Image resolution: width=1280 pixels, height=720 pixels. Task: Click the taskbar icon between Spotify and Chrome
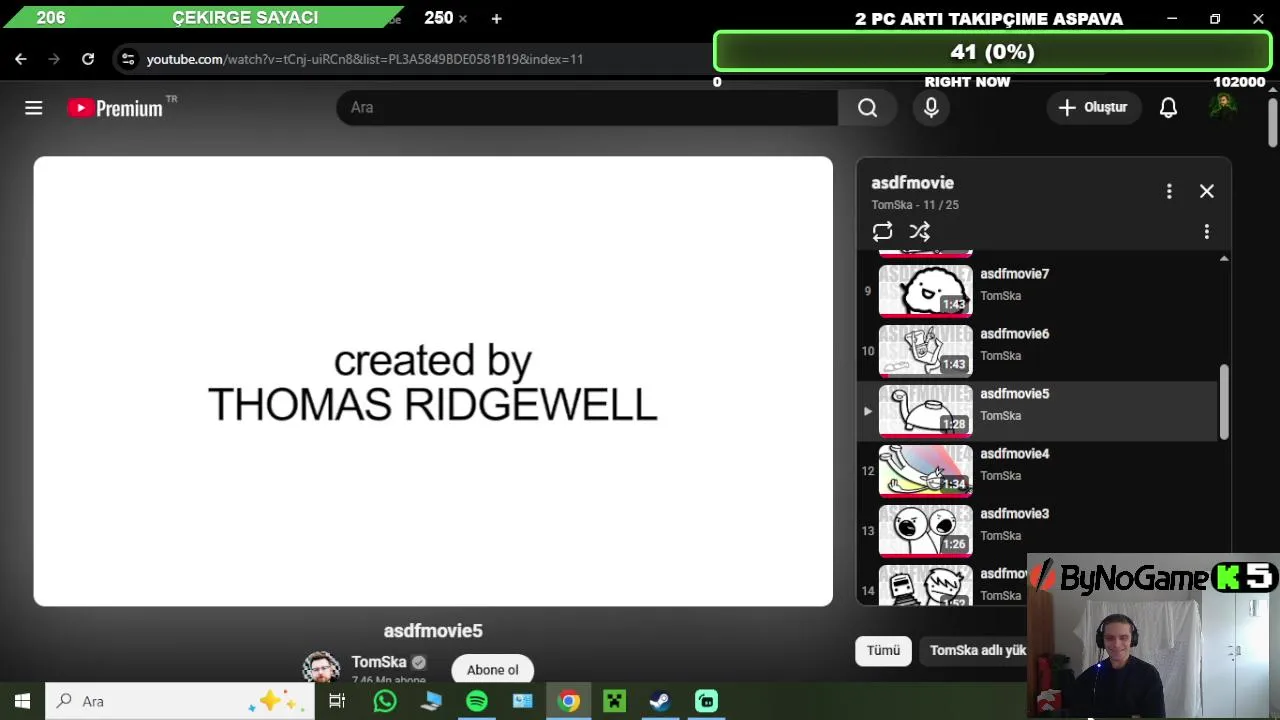pos(523,701)
